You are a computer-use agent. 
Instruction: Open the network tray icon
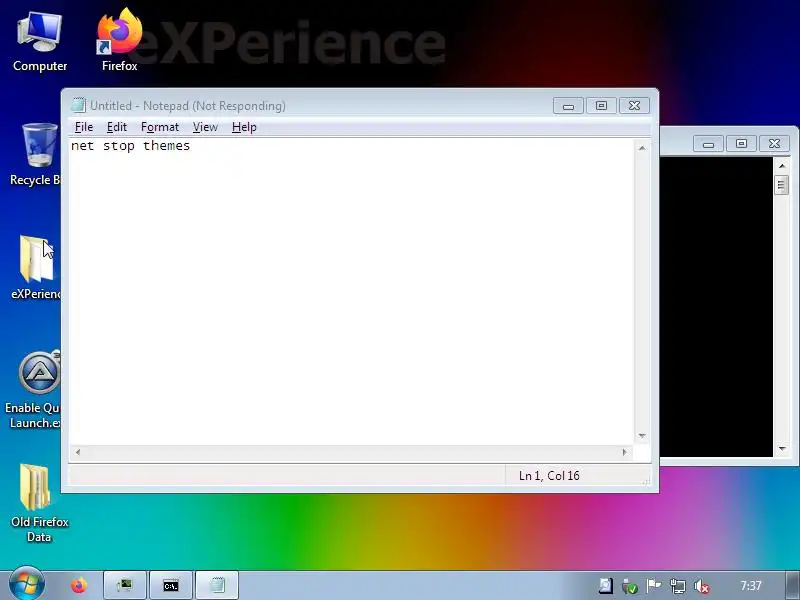[678, 586]
